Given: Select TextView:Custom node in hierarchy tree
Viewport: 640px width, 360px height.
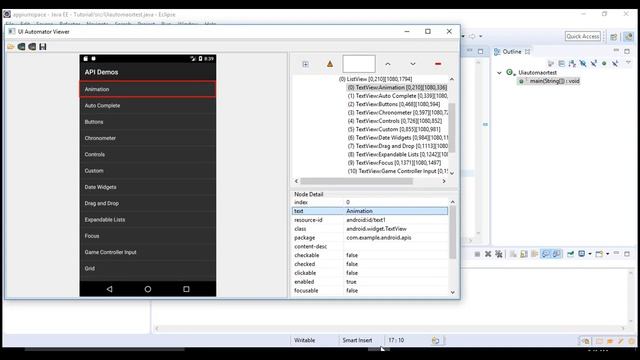Looking at the screenshot, I should 394,129.
